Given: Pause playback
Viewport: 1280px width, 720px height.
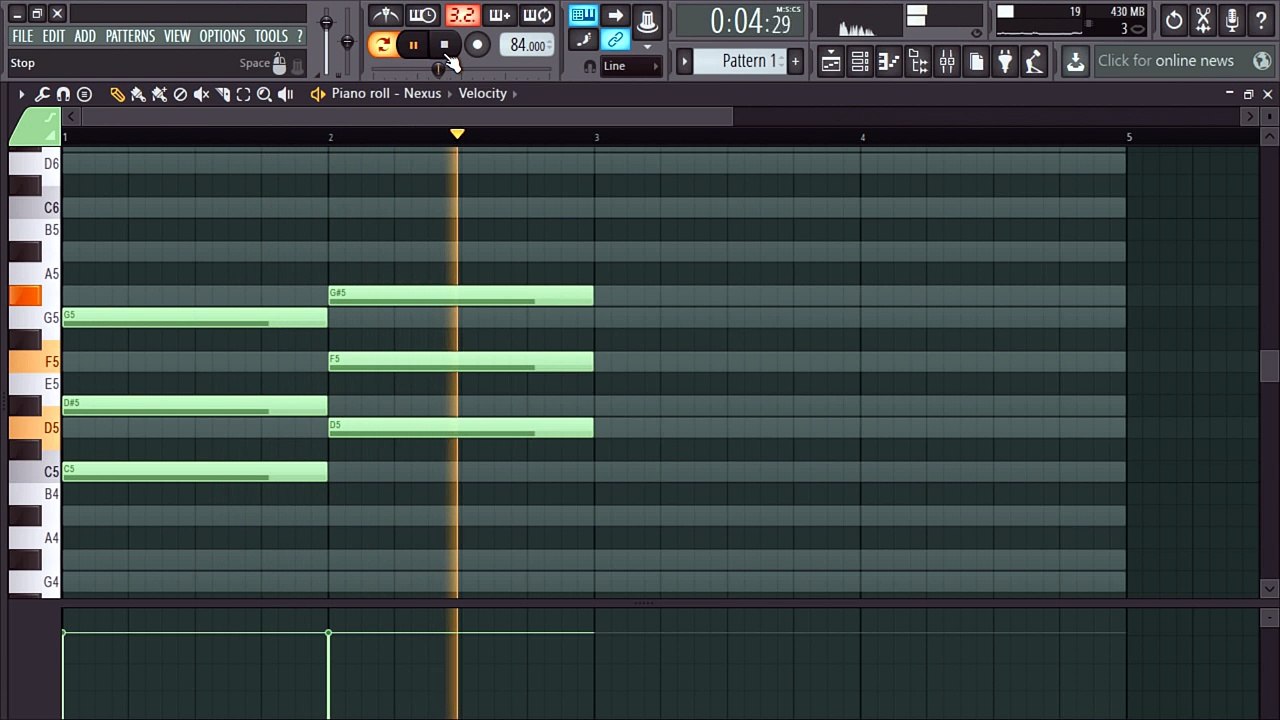Looking at the screenshot, I should pos(413,45).
